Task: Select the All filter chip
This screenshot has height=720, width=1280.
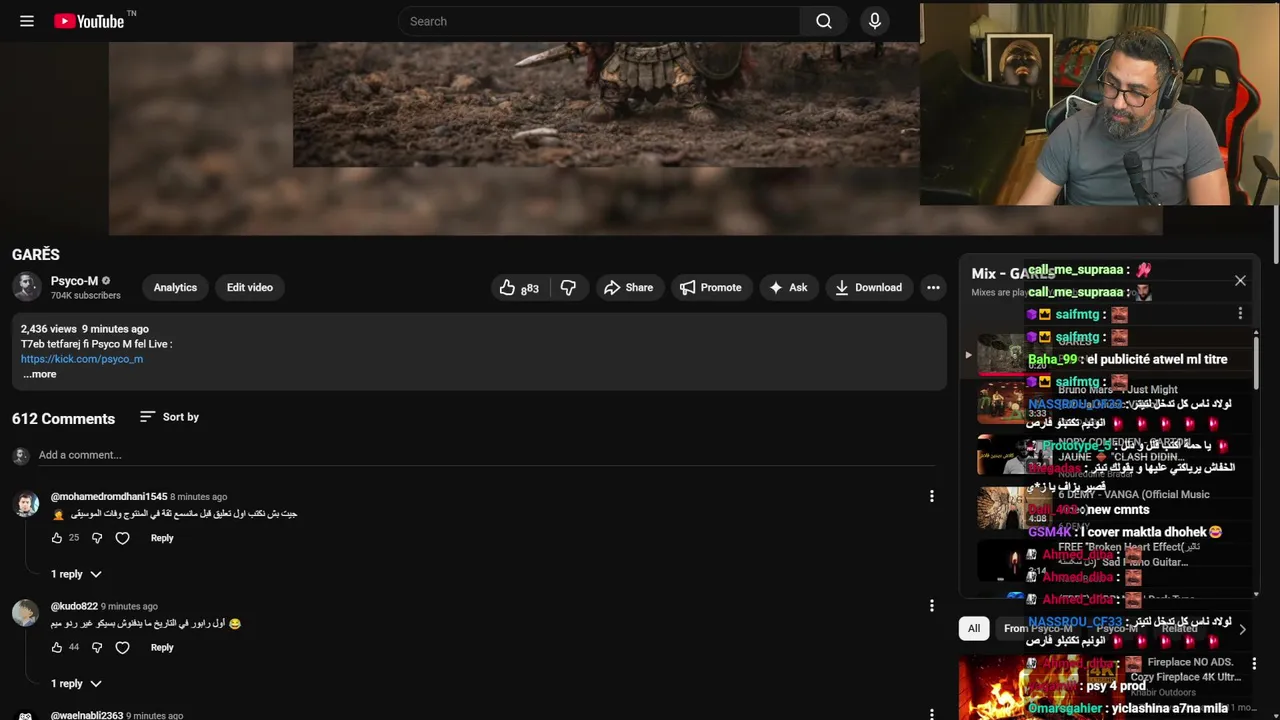Action: click(x=974, y=629)
